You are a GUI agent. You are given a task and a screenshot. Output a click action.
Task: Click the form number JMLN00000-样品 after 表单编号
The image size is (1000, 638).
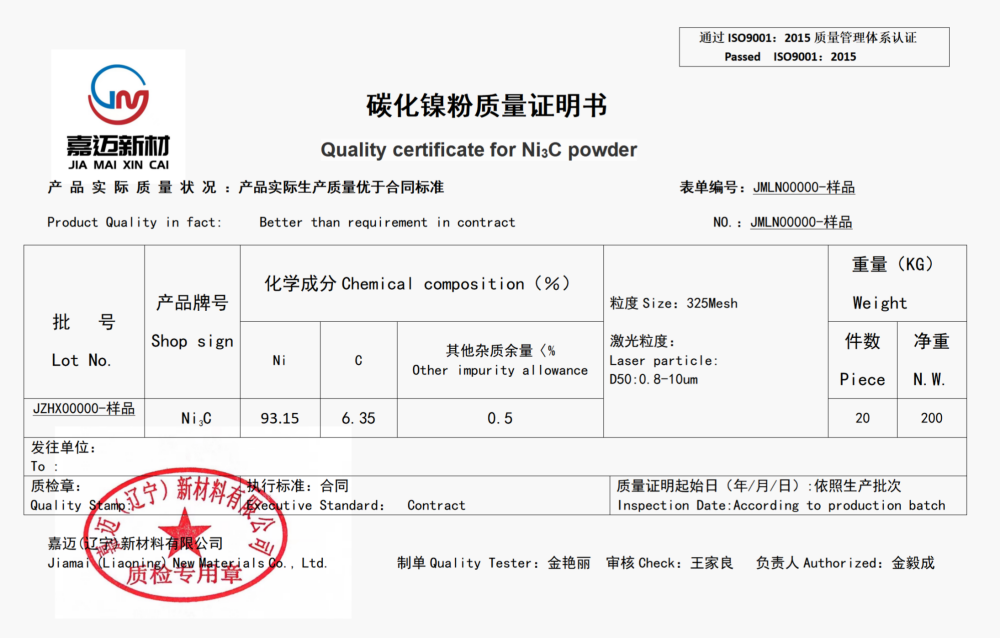803,187
